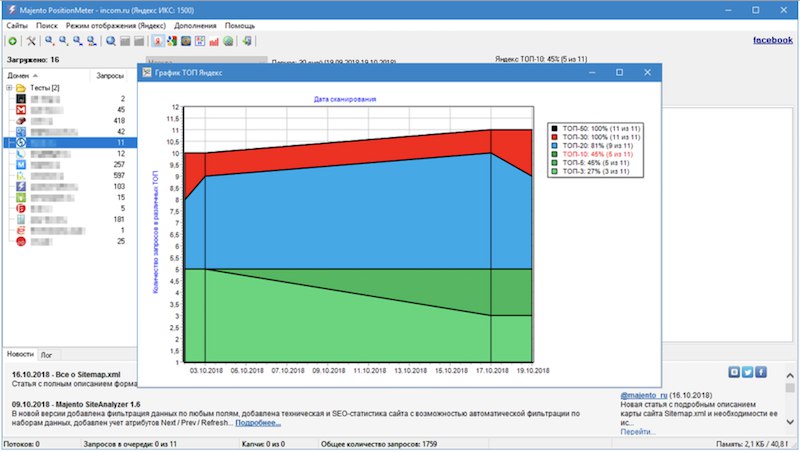Click the Запросов в очереди status entry
Image resolution: width=800 pixels, height=452 pixels.
(130, 444)
